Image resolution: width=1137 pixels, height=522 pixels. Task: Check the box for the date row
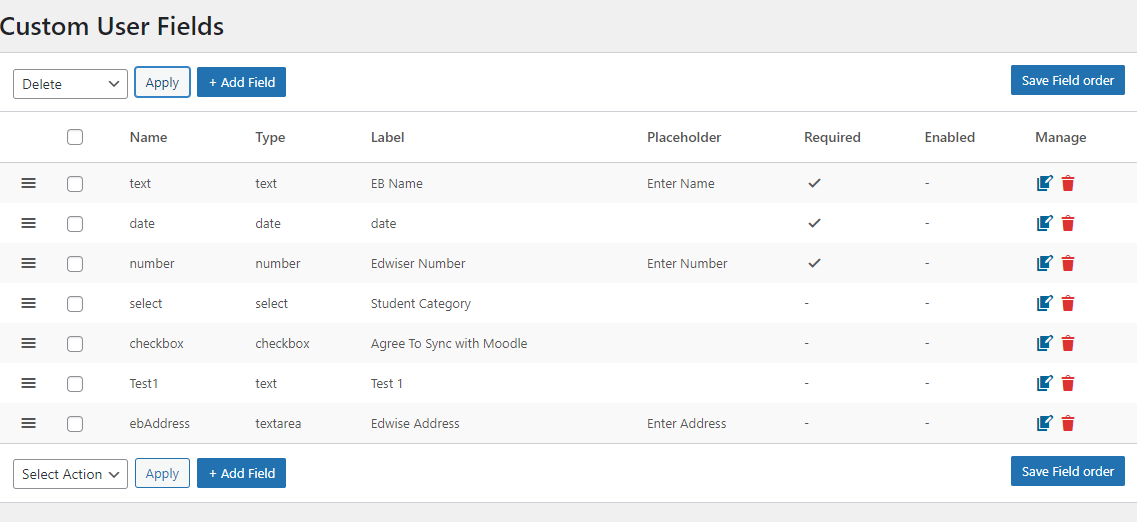(75, 224)
